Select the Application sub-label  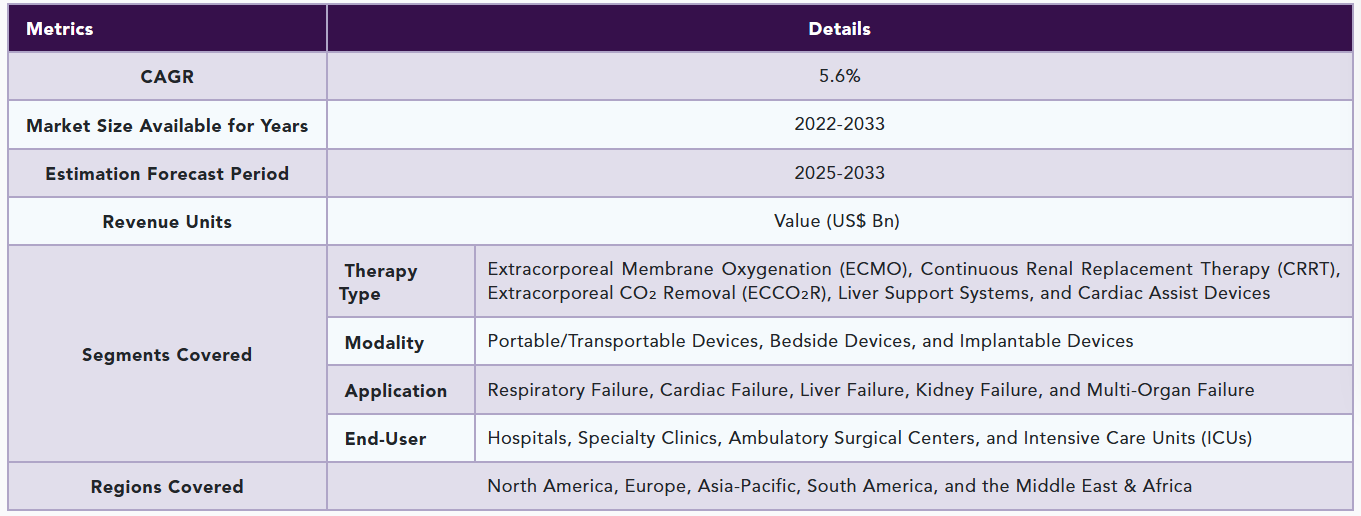point(396,392)
